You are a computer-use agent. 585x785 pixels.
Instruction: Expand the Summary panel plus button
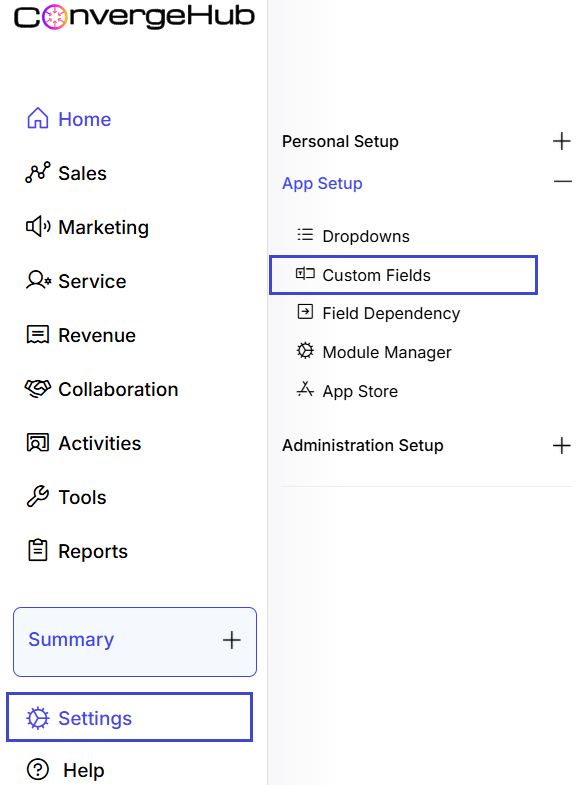pyautogui.click(x=231, y=640)
